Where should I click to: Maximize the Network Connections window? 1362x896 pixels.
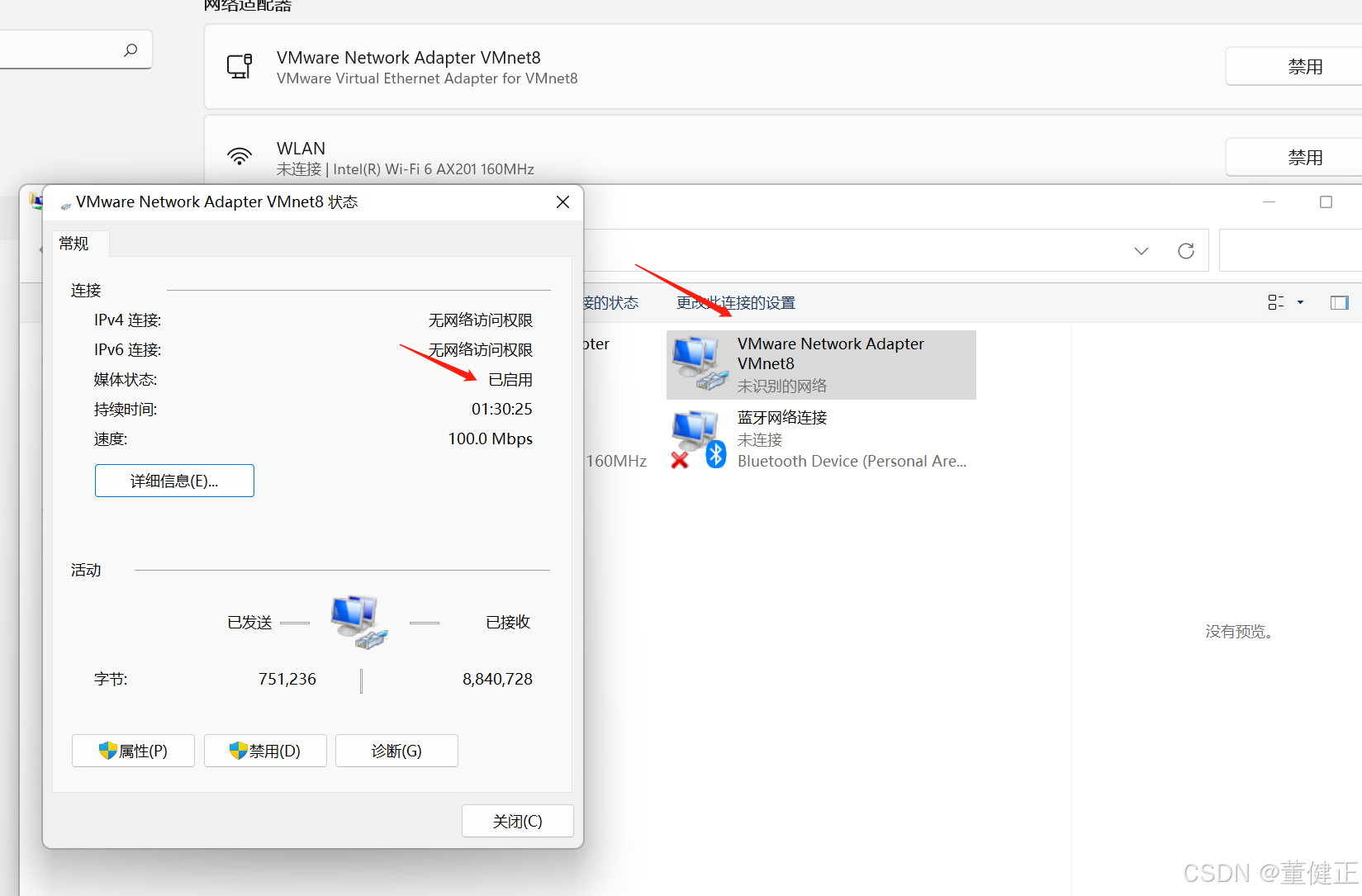coord(1326,202)
